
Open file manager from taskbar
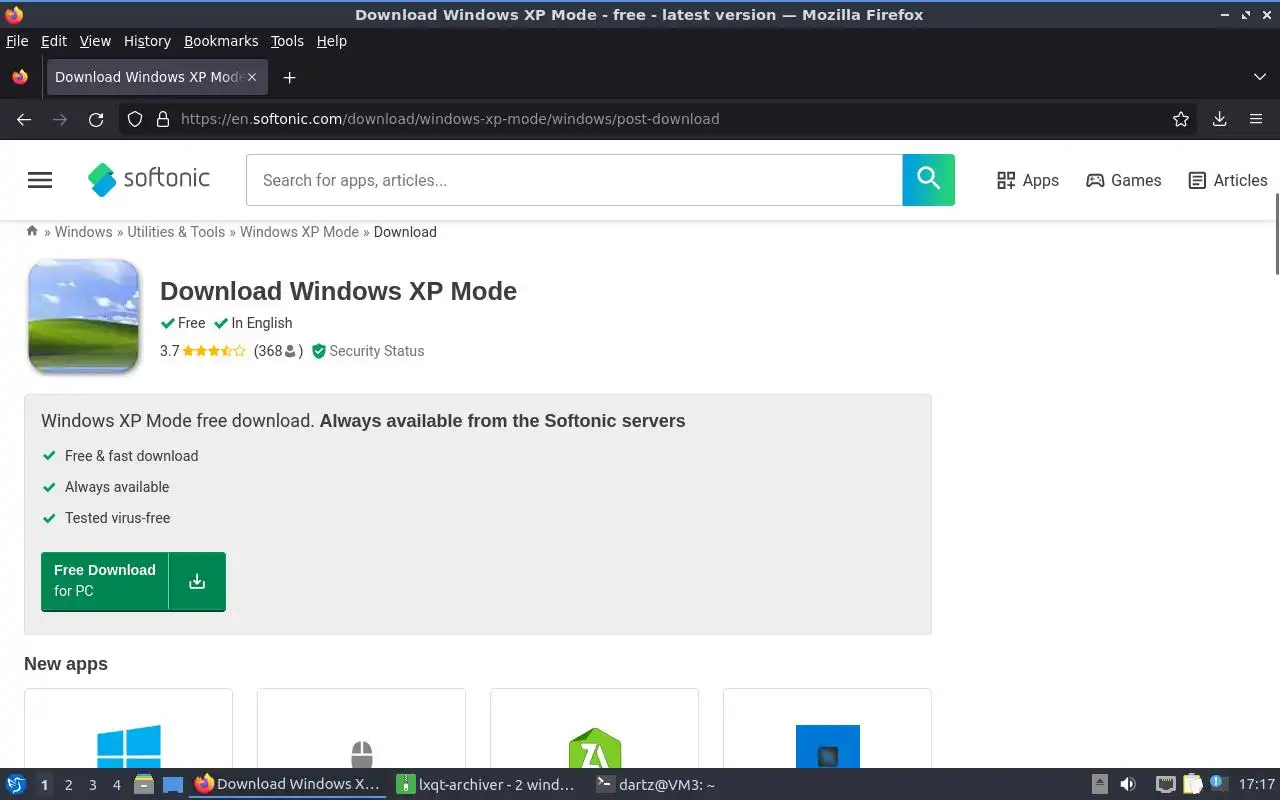[143, 785]
